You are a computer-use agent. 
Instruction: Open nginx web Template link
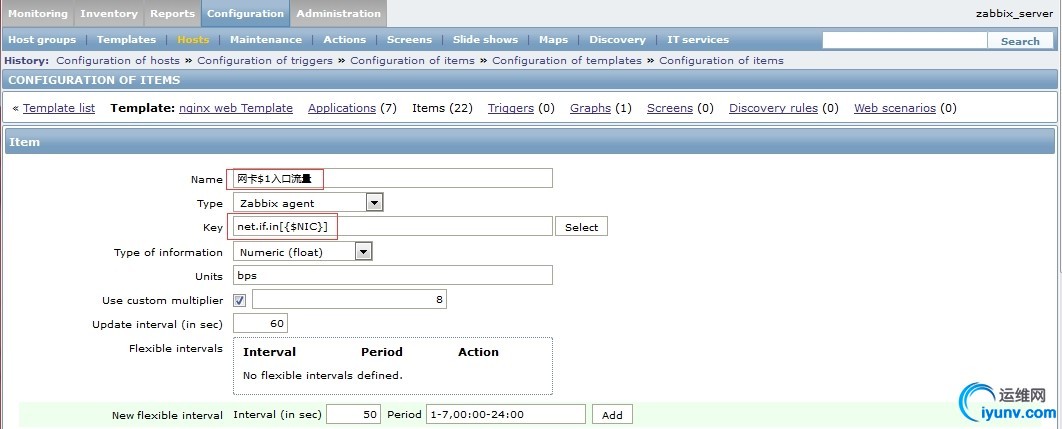pos(236,108)
